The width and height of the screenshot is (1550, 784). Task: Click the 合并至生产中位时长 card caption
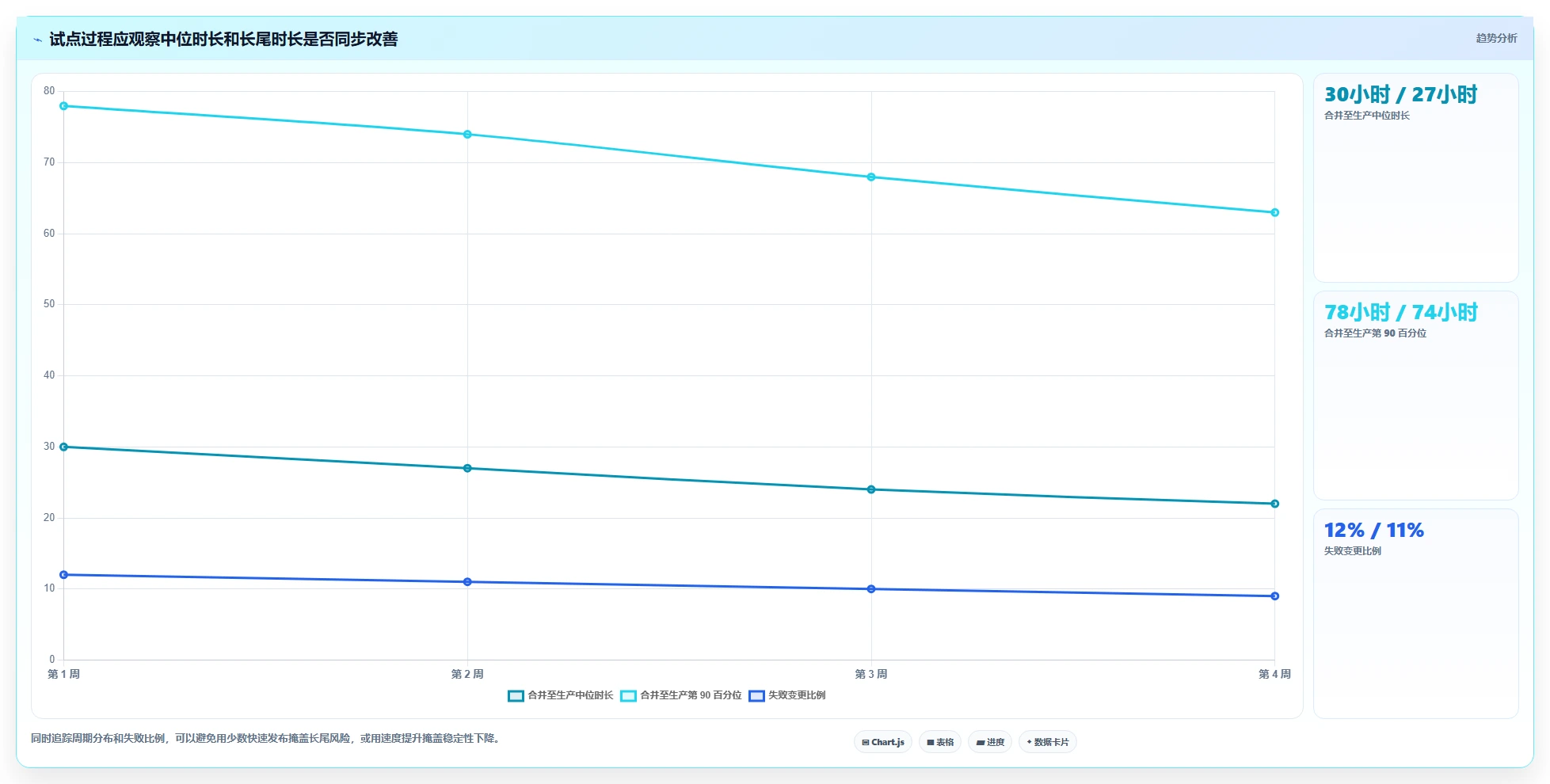1367,116
